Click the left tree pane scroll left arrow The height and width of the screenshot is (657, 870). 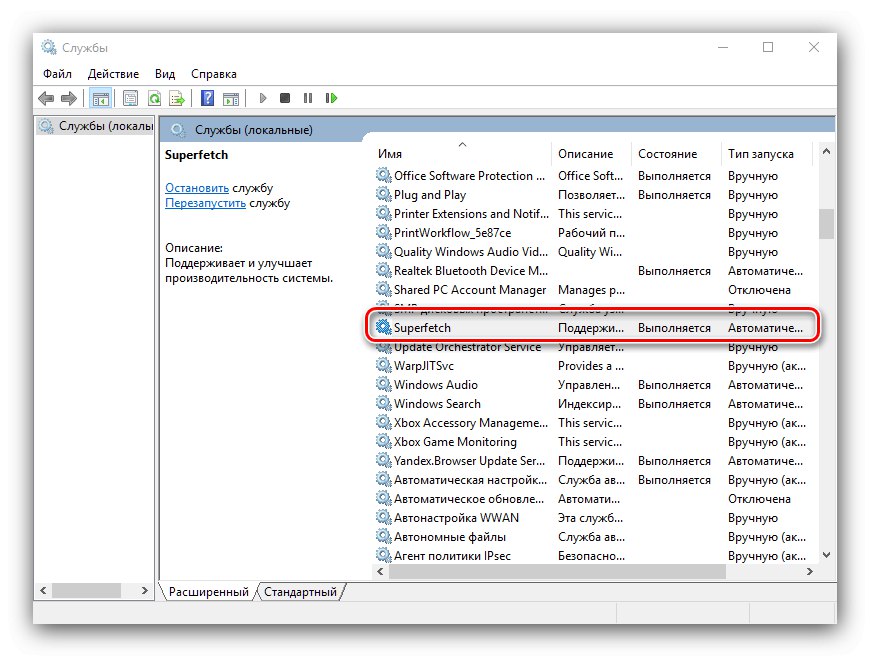43,590
